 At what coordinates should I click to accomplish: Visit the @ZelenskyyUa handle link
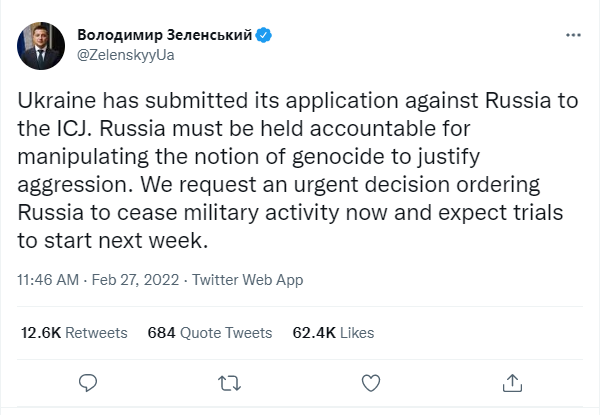pyautogui.click(x=126, y=56)
